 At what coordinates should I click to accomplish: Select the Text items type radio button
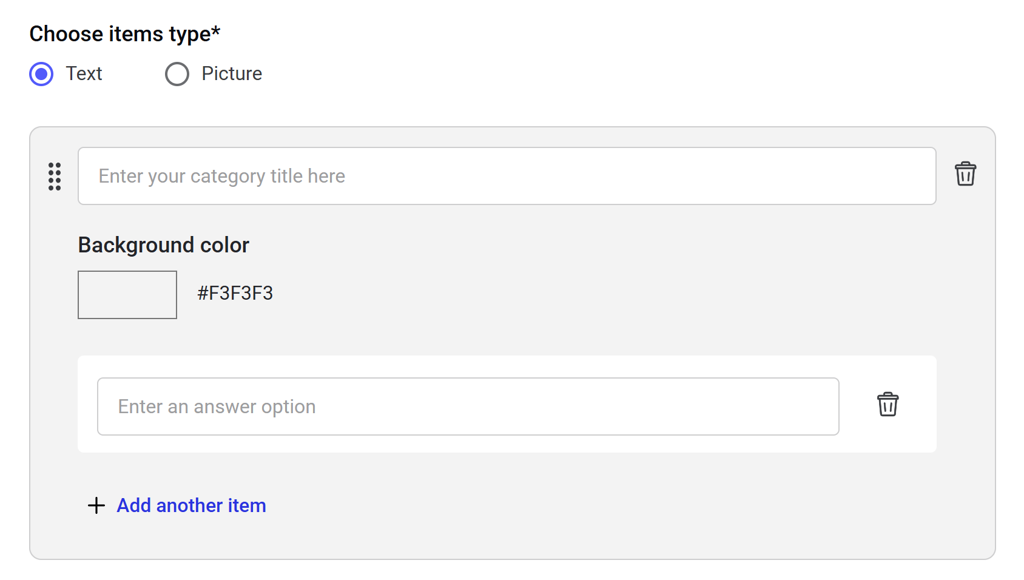click(41, 74)
